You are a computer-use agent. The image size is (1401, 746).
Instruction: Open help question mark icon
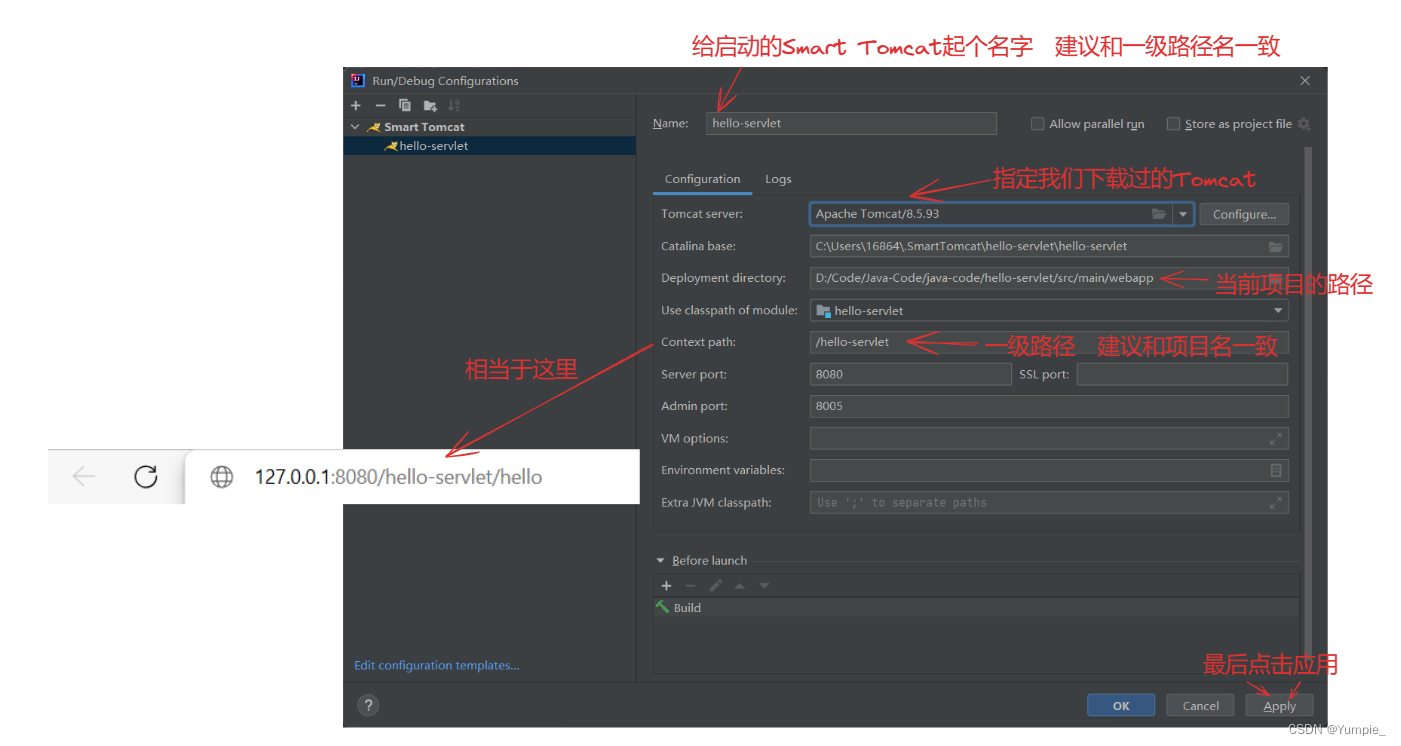coord(368,705)
